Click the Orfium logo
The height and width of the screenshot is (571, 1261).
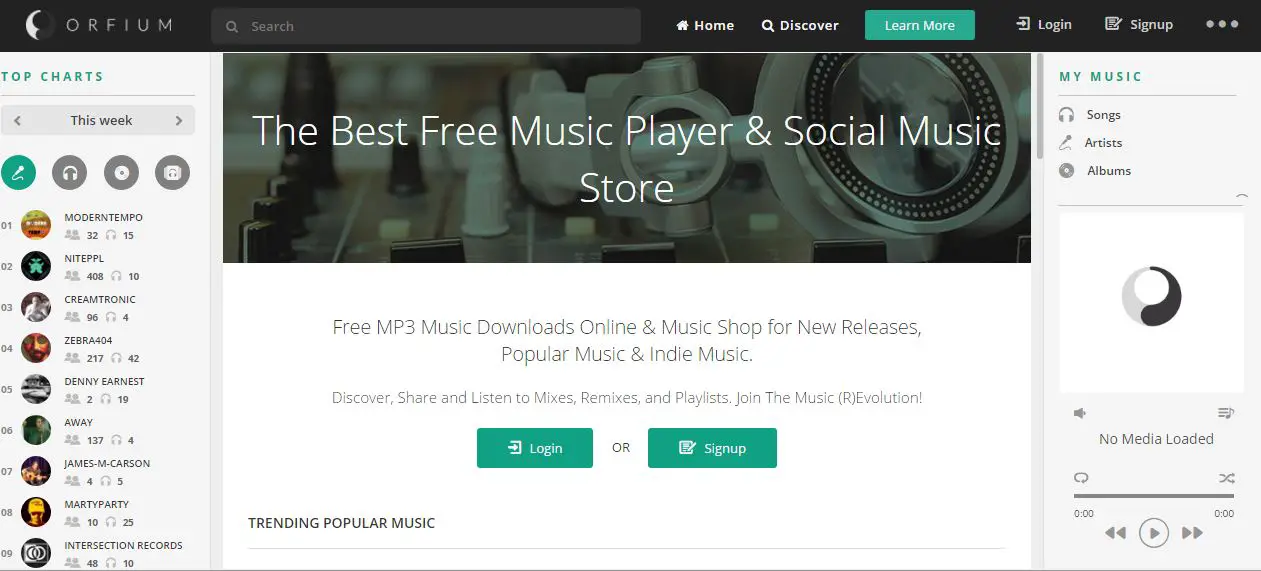coord(98,25)
